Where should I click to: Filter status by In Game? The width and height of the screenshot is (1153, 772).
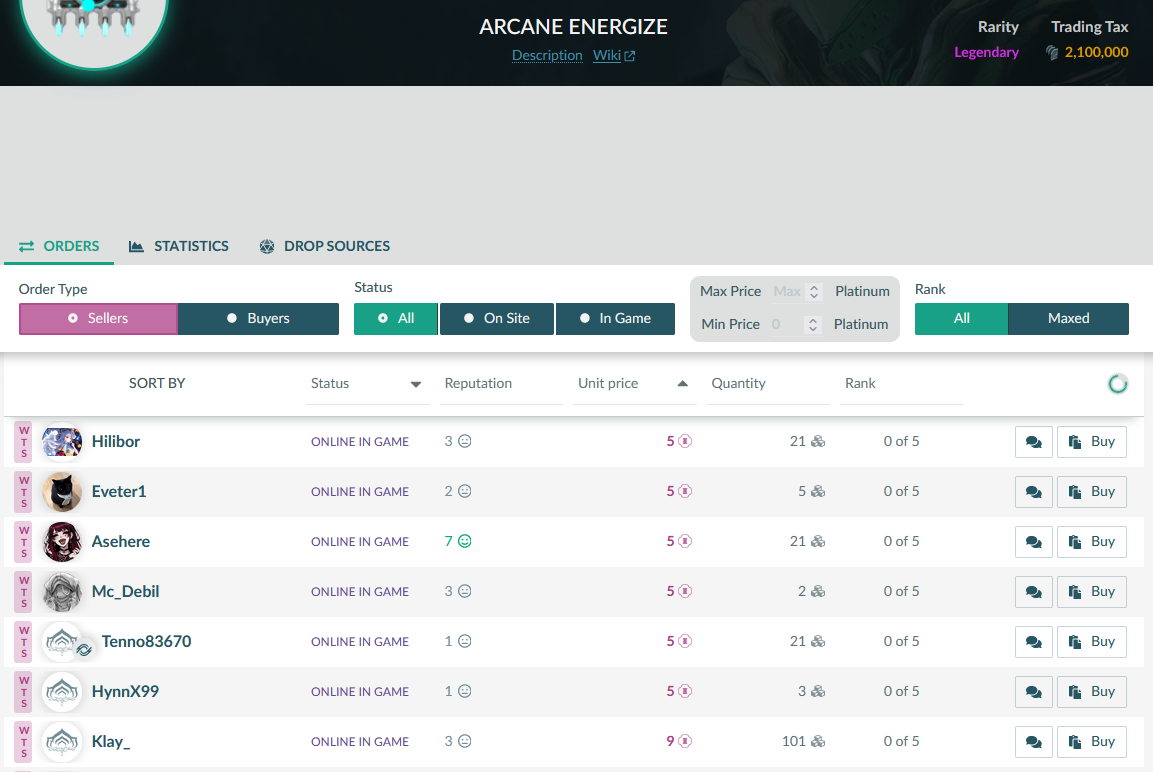615,318
